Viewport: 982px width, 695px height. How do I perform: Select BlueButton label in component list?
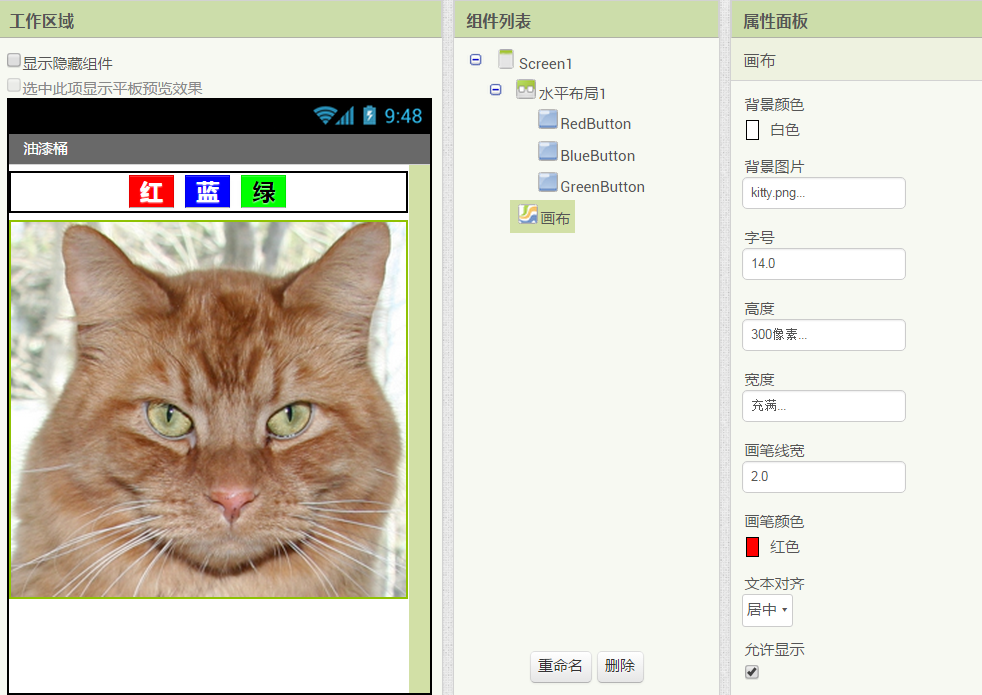point(597,156)
